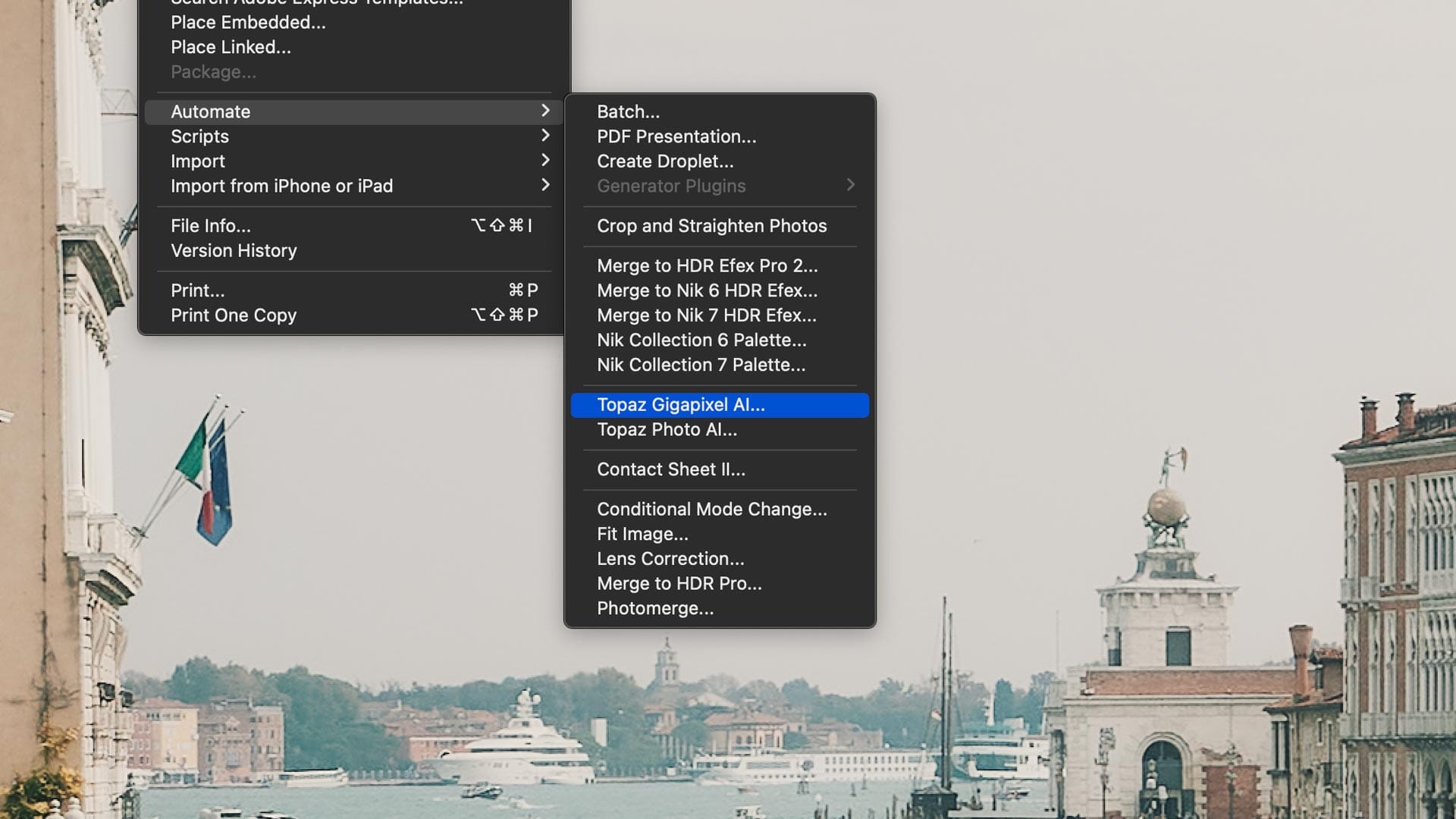This screenshot has height=819, width=1456.
Task: Expand the Scripts submenu arrow
Action: (x=544, y=136)
